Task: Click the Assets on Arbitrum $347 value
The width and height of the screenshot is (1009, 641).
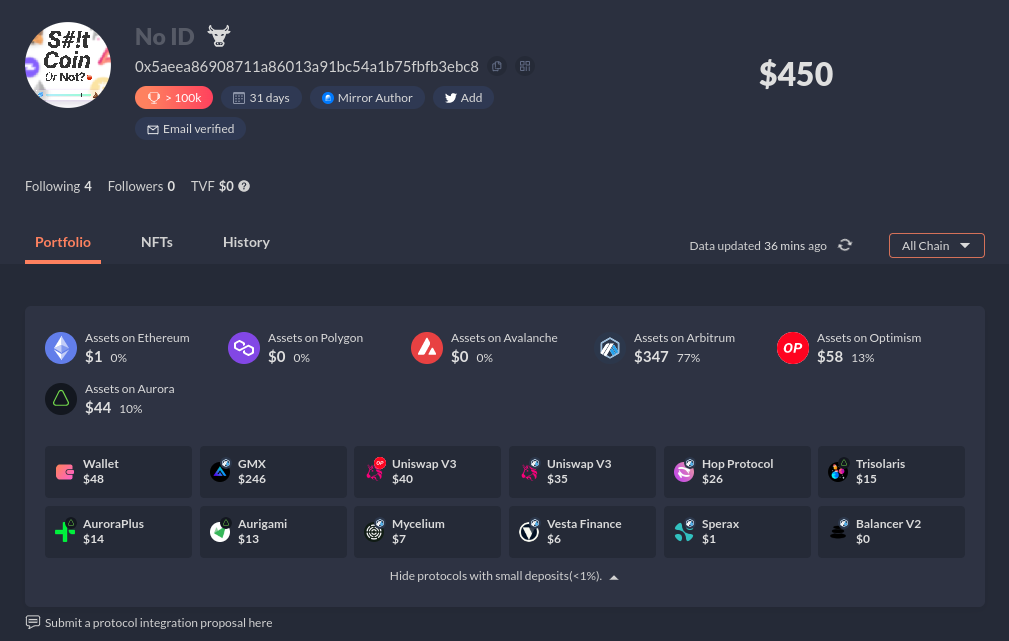Action: [651, 357]
